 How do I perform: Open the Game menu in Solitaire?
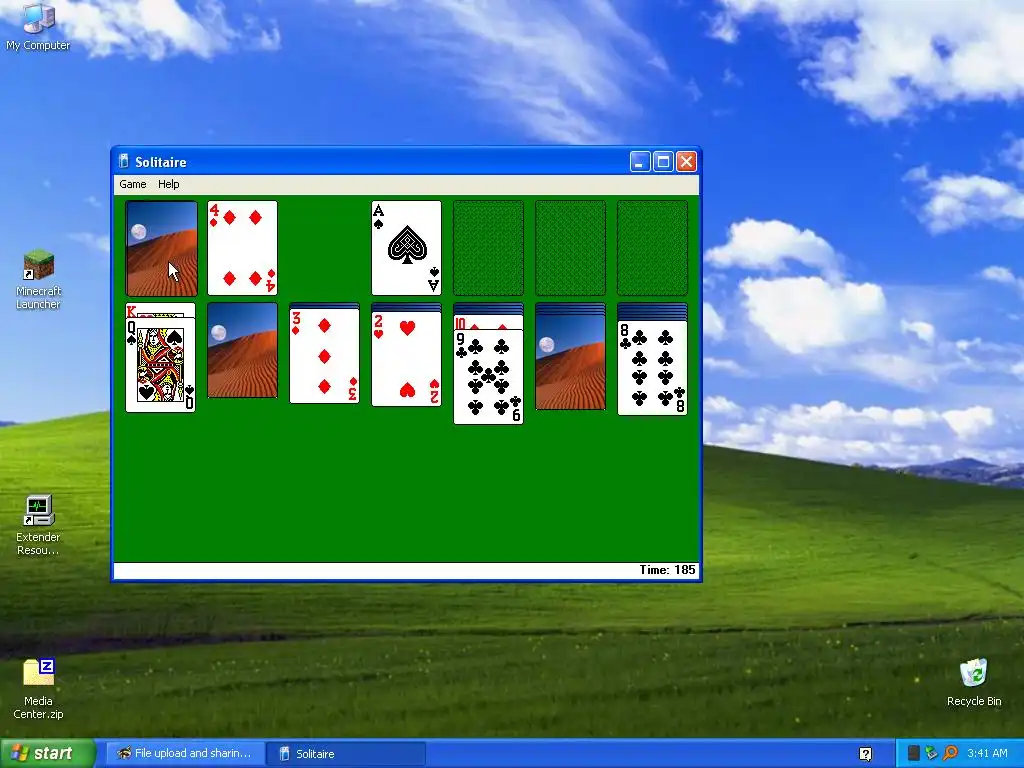pyautogui.click(x=133, y=184)
